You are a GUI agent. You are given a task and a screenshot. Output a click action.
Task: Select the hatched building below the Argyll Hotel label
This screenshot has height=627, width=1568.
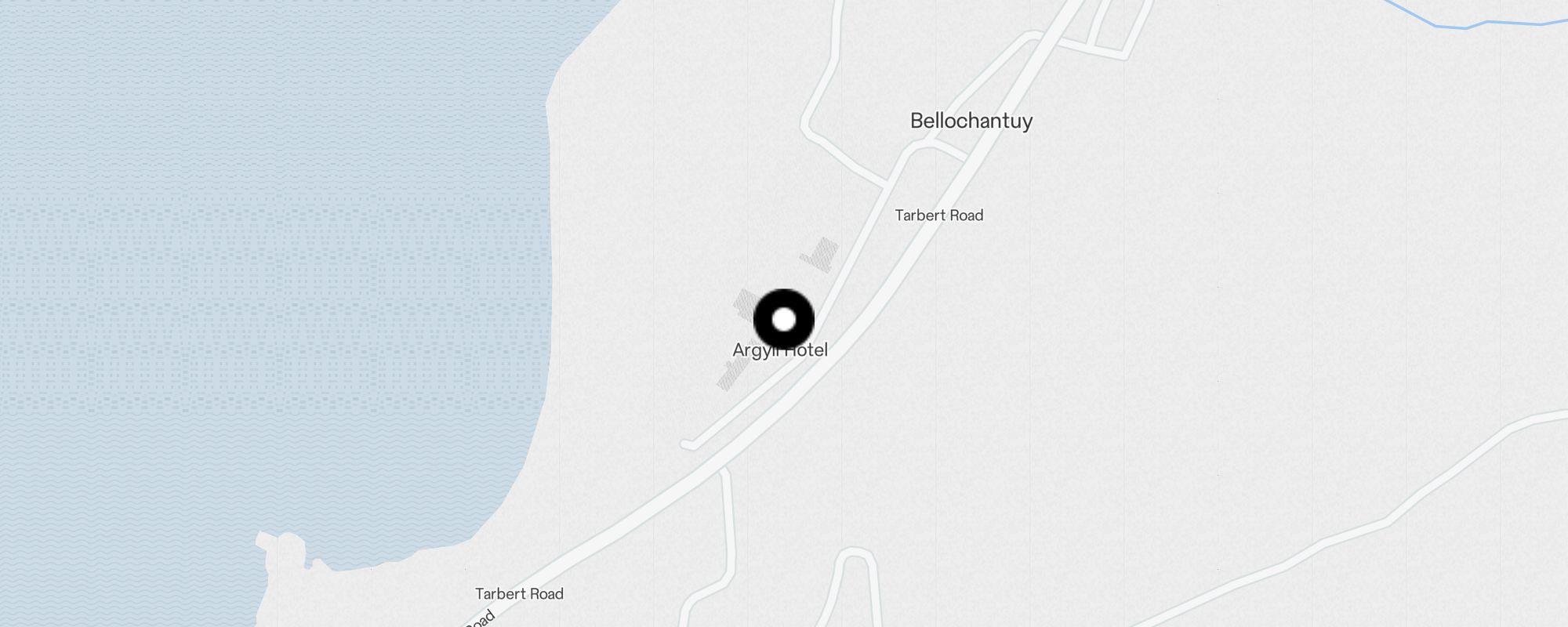[x=732, y=376]
